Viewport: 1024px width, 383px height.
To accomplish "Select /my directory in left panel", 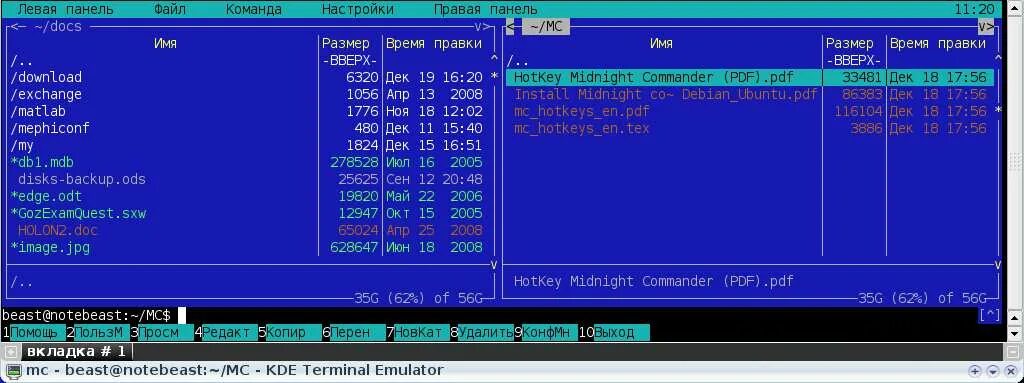I will pyautogui.click(x=247, y=145).
